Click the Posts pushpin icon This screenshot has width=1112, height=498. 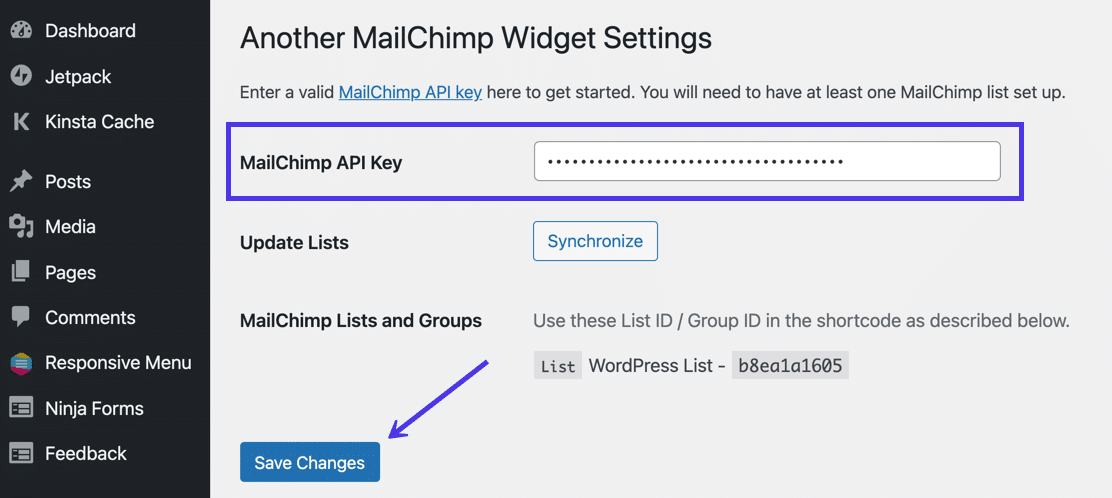tap(21, 182)
